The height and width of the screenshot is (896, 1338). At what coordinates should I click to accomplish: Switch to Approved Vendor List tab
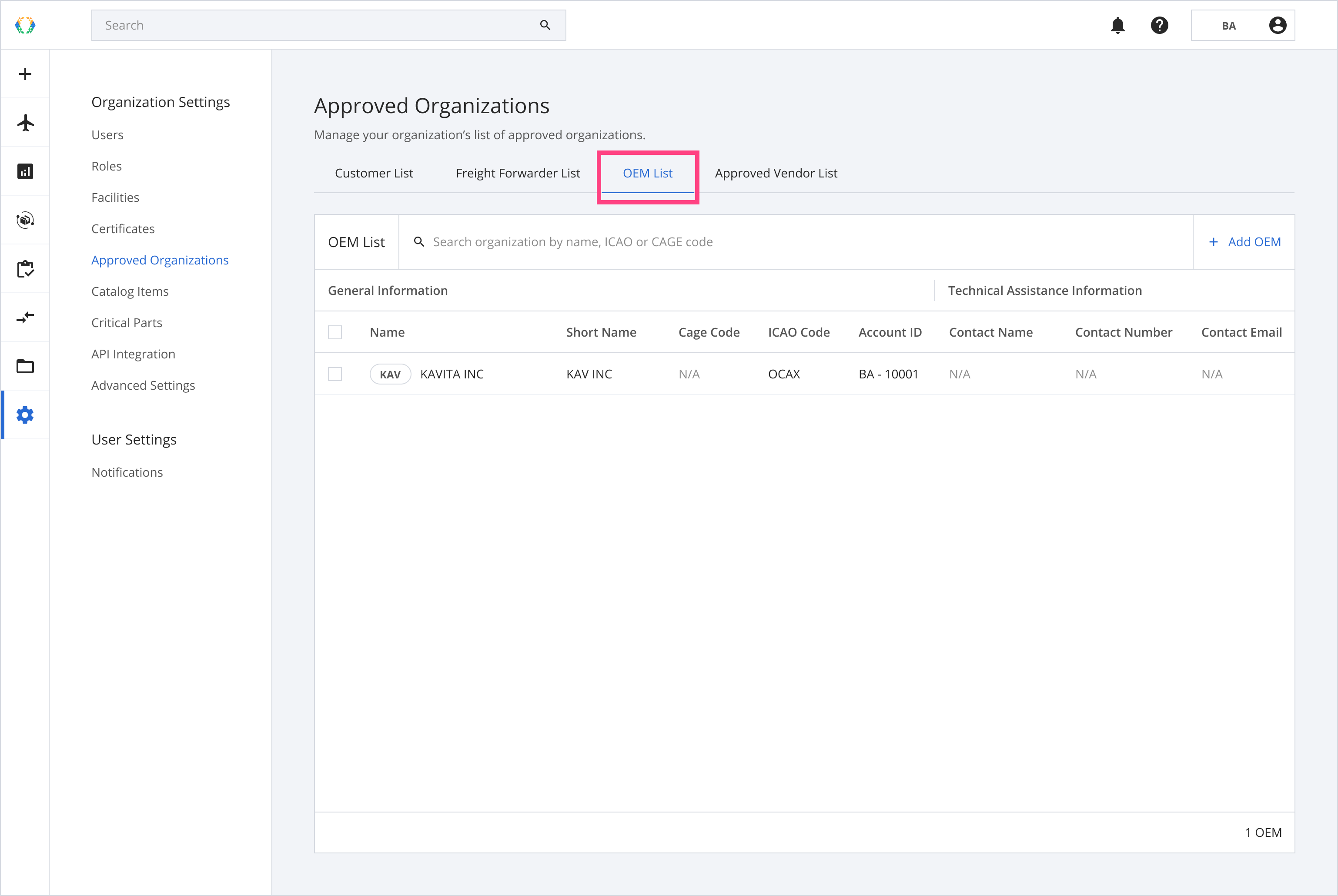coord(776,173)
